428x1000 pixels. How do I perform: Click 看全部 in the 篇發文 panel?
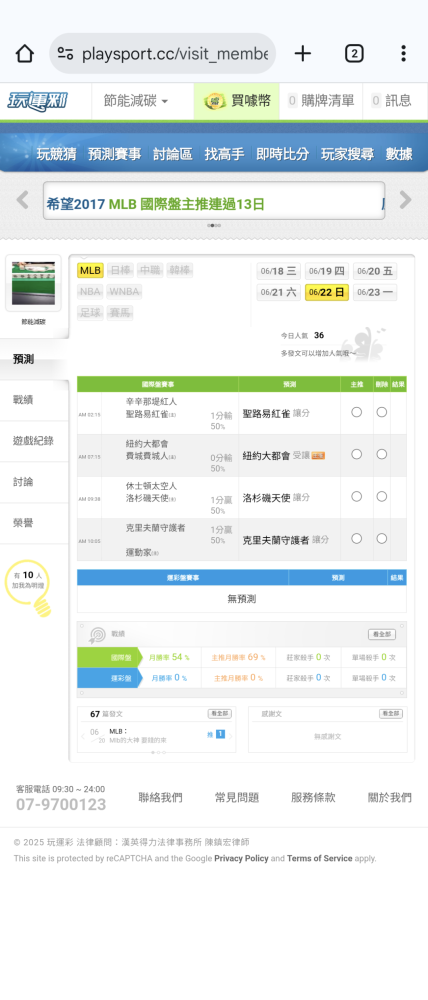coord(219,714)
